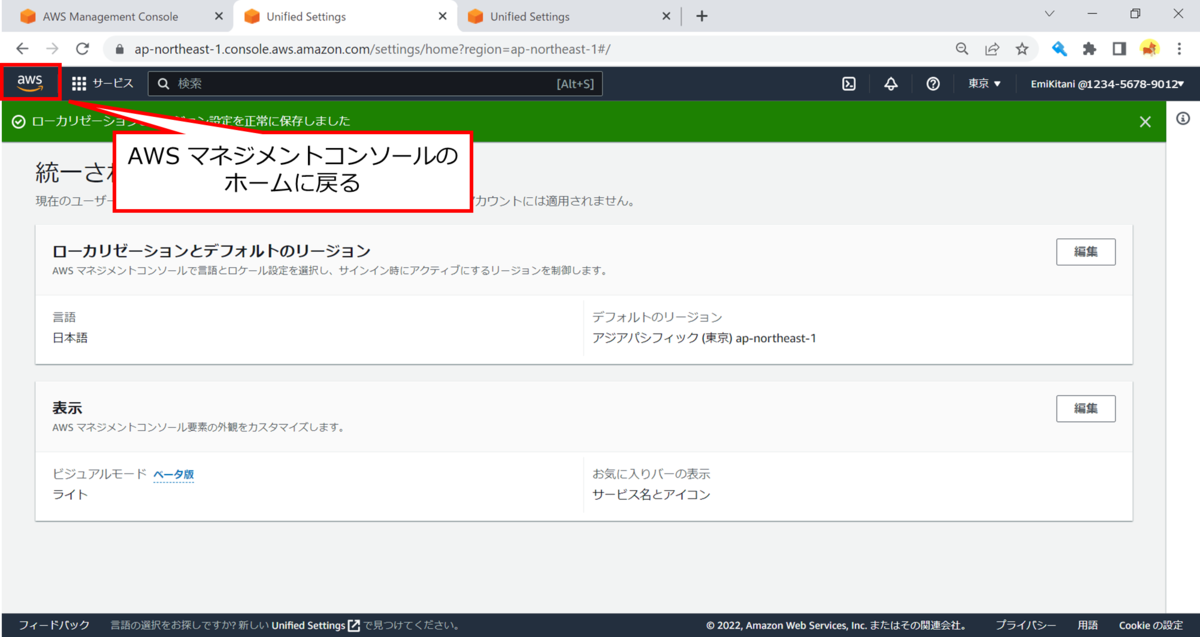Click the share page icon
The height and width of the screenshot is (637, 1200).
click(992, 48)
